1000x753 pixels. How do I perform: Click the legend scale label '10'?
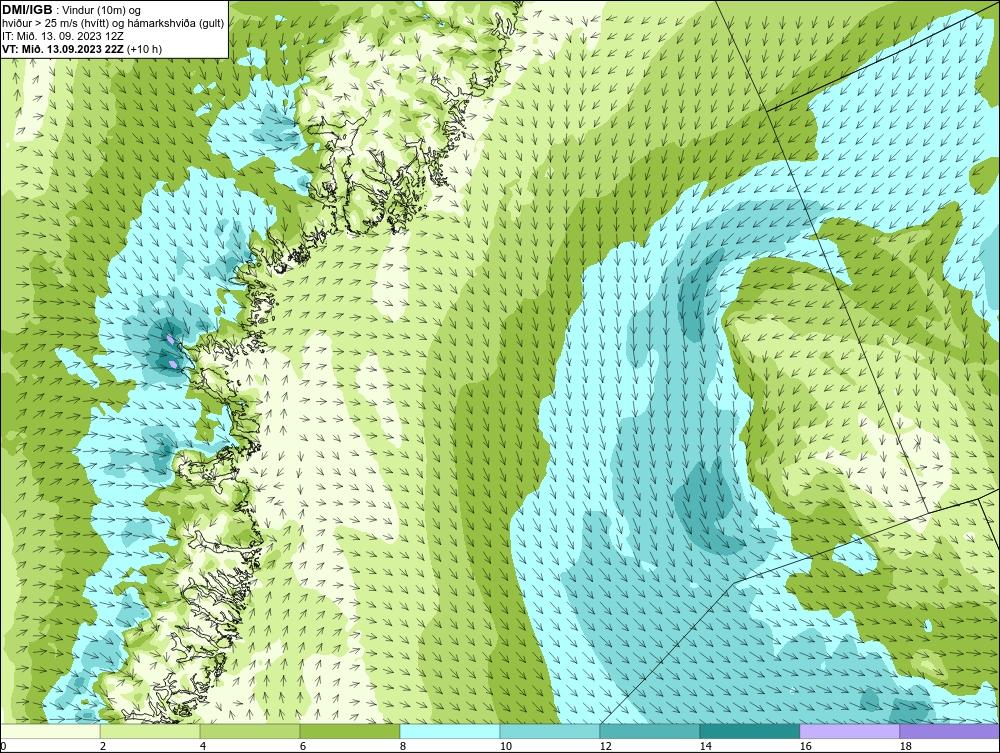506,746
